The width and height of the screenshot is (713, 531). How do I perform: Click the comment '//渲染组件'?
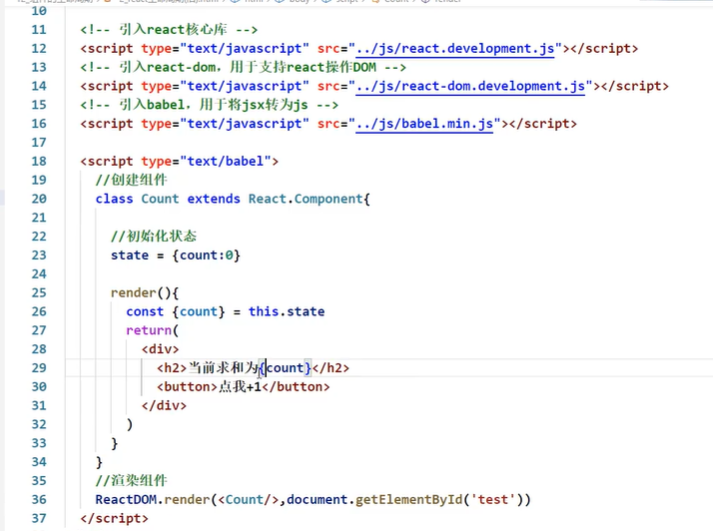tap(131, 481)
